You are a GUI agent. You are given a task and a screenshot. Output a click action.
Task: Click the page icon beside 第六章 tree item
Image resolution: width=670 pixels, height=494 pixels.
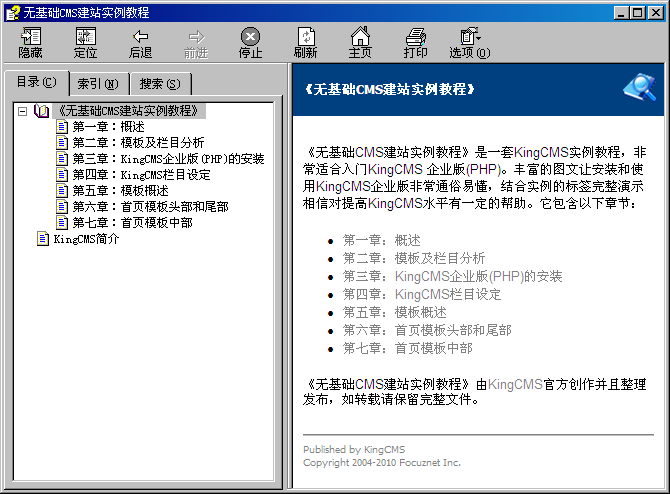(x=62, y=207)
